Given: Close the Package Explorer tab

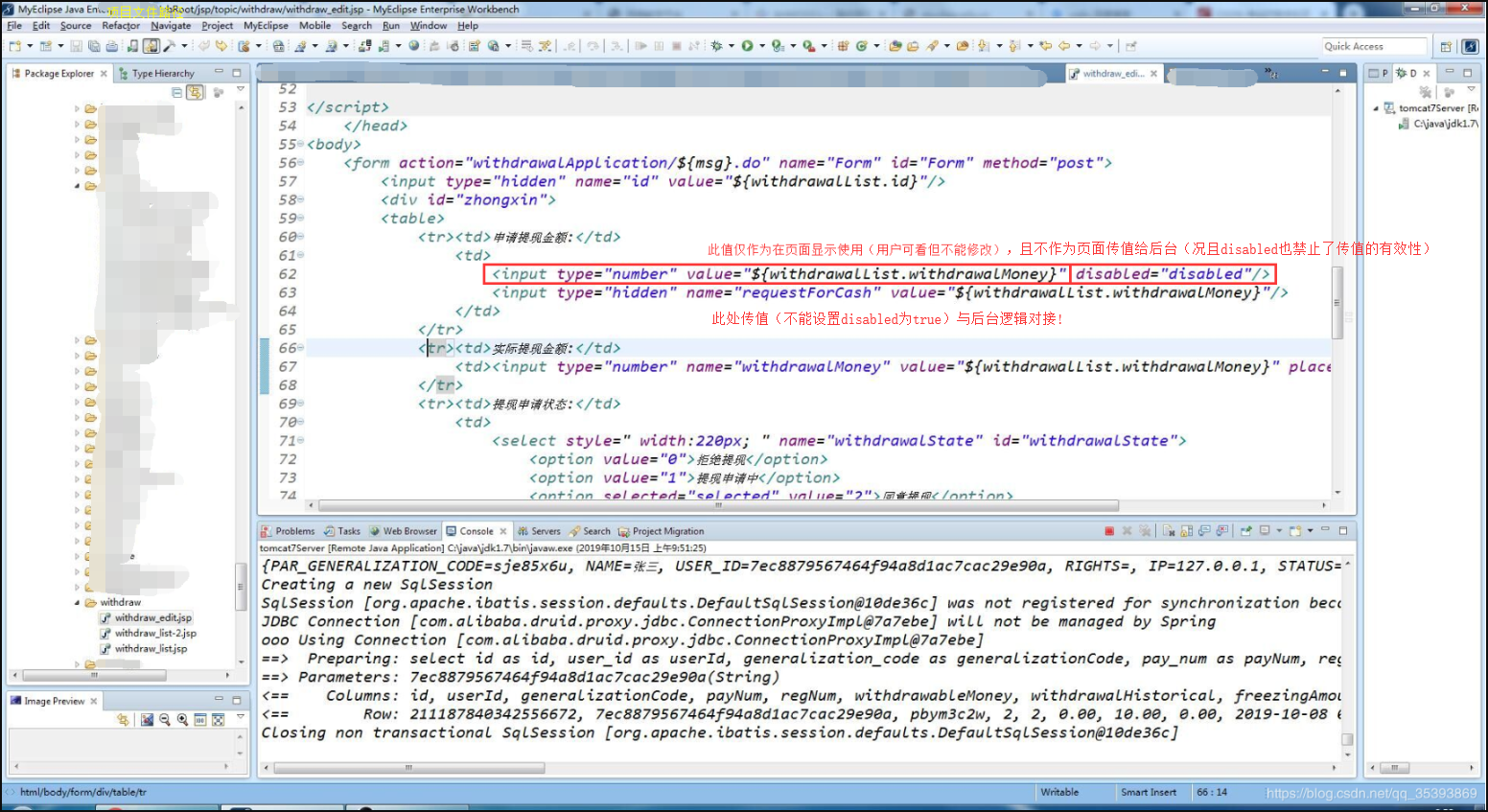Looking at the screenshot, I should click(x=104, y=73).
